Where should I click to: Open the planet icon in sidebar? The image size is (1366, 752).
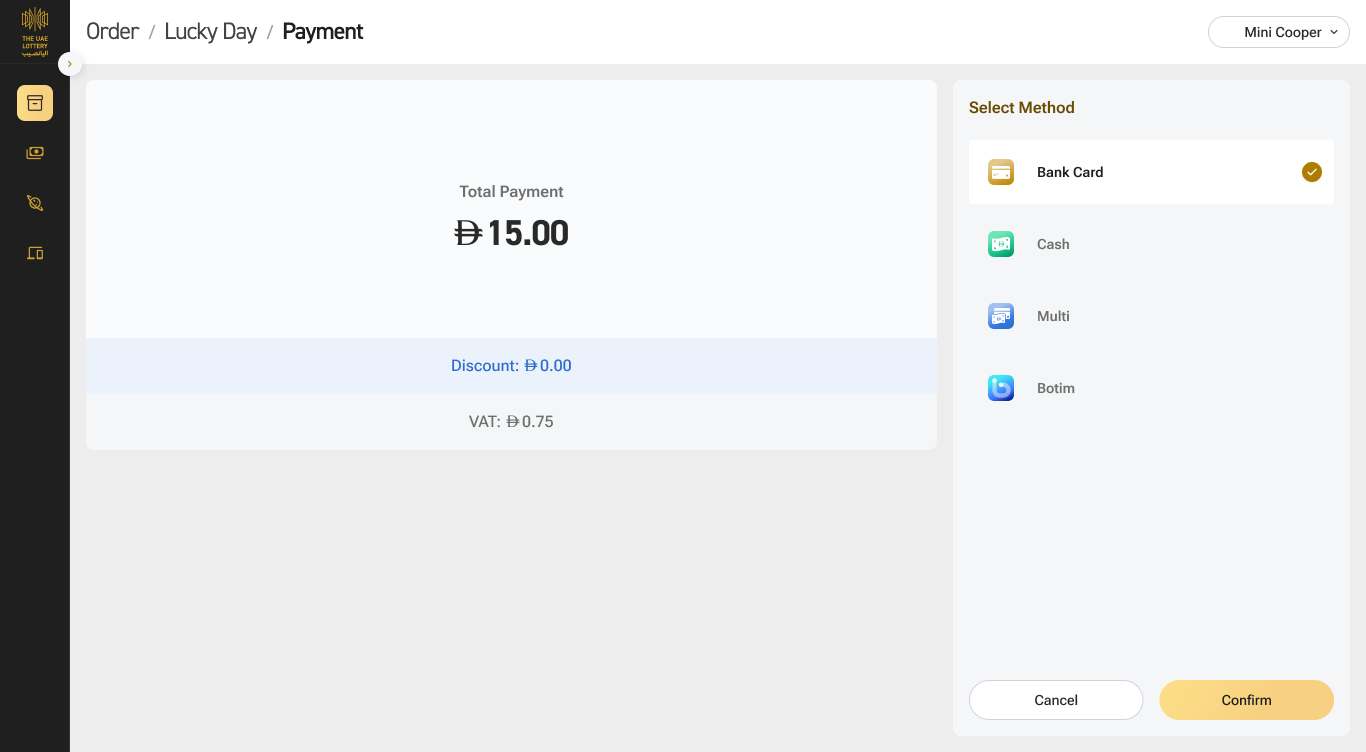[x=35, y=203]
